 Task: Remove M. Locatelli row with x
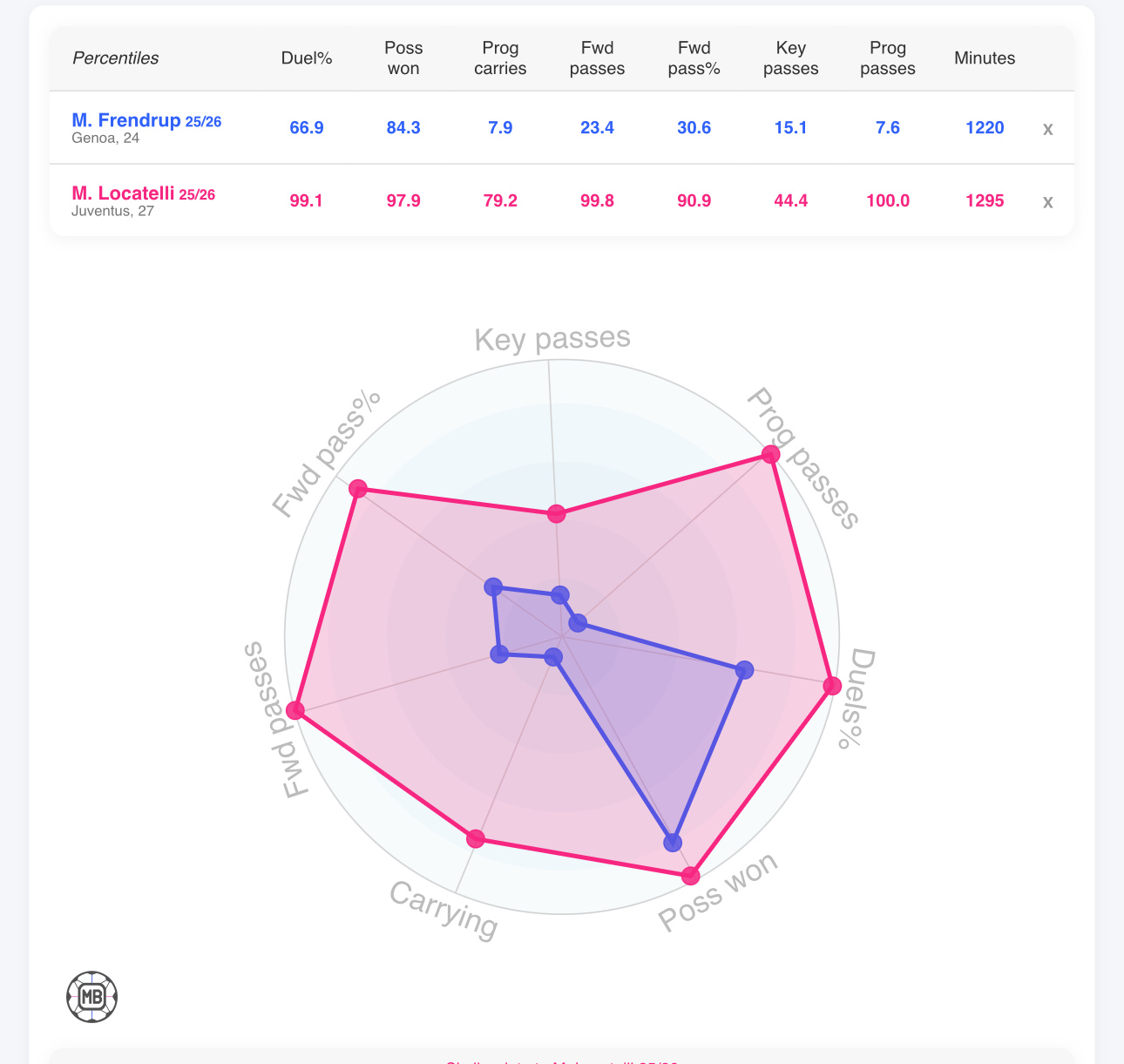[x=1047, y=202]
